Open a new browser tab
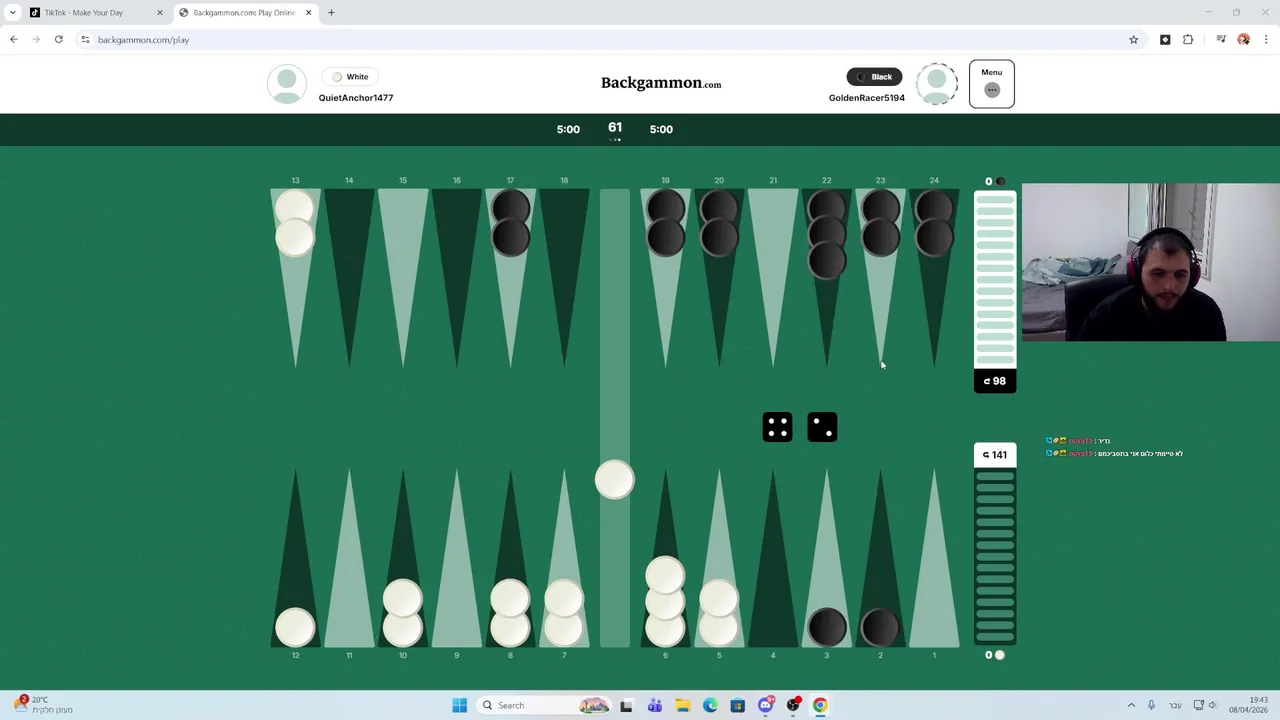The width and height of the screenshot is (1280, 720). pos(331,13)
